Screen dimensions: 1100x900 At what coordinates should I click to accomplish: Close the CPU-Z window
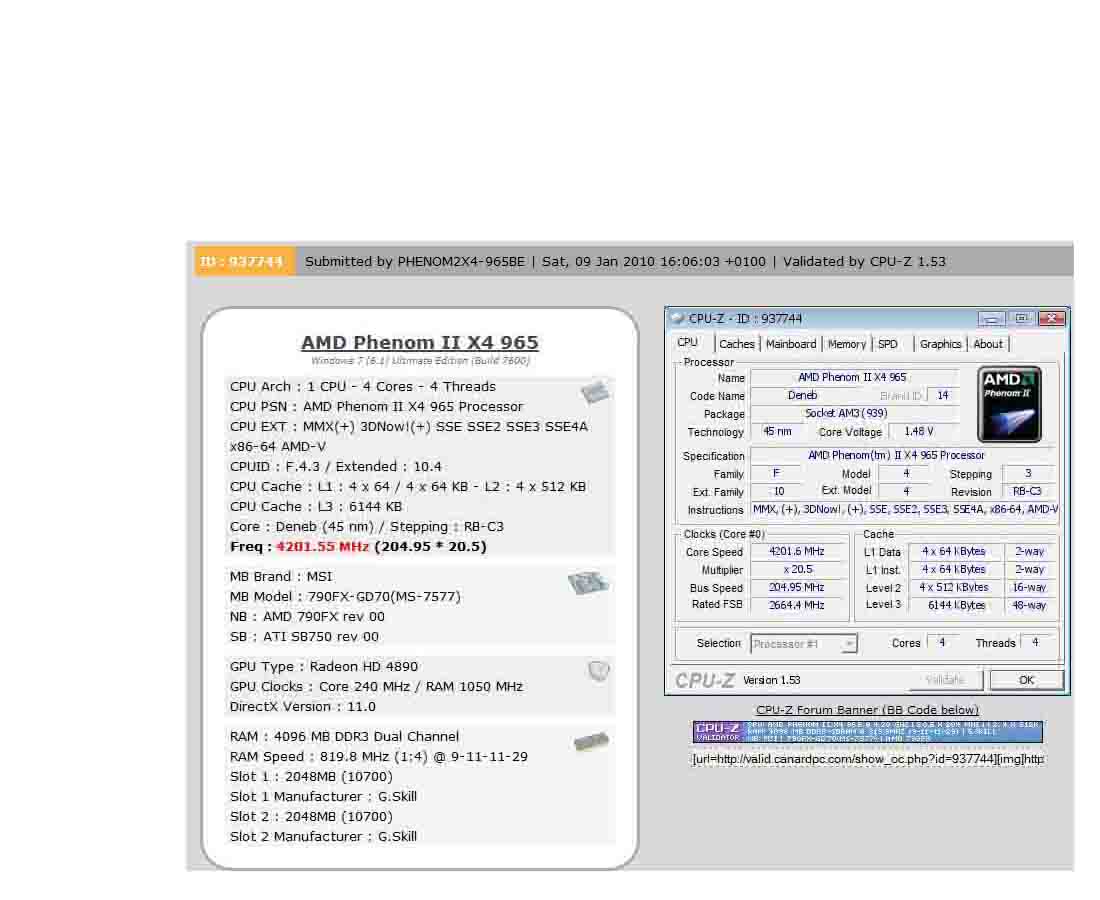[x=1052, y=318]
